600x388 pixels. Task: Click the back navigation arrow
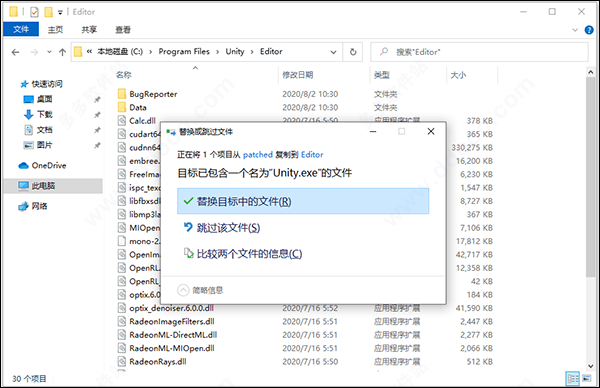tap(15, 52)
